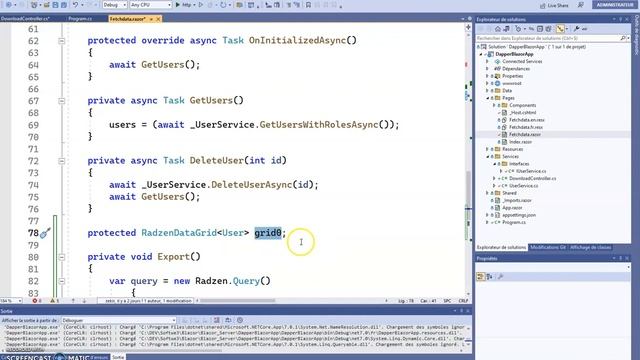
Task: Toggle the highlighted Sync with Active Document button
Action: pyautogui.click(x=560, y=29)
